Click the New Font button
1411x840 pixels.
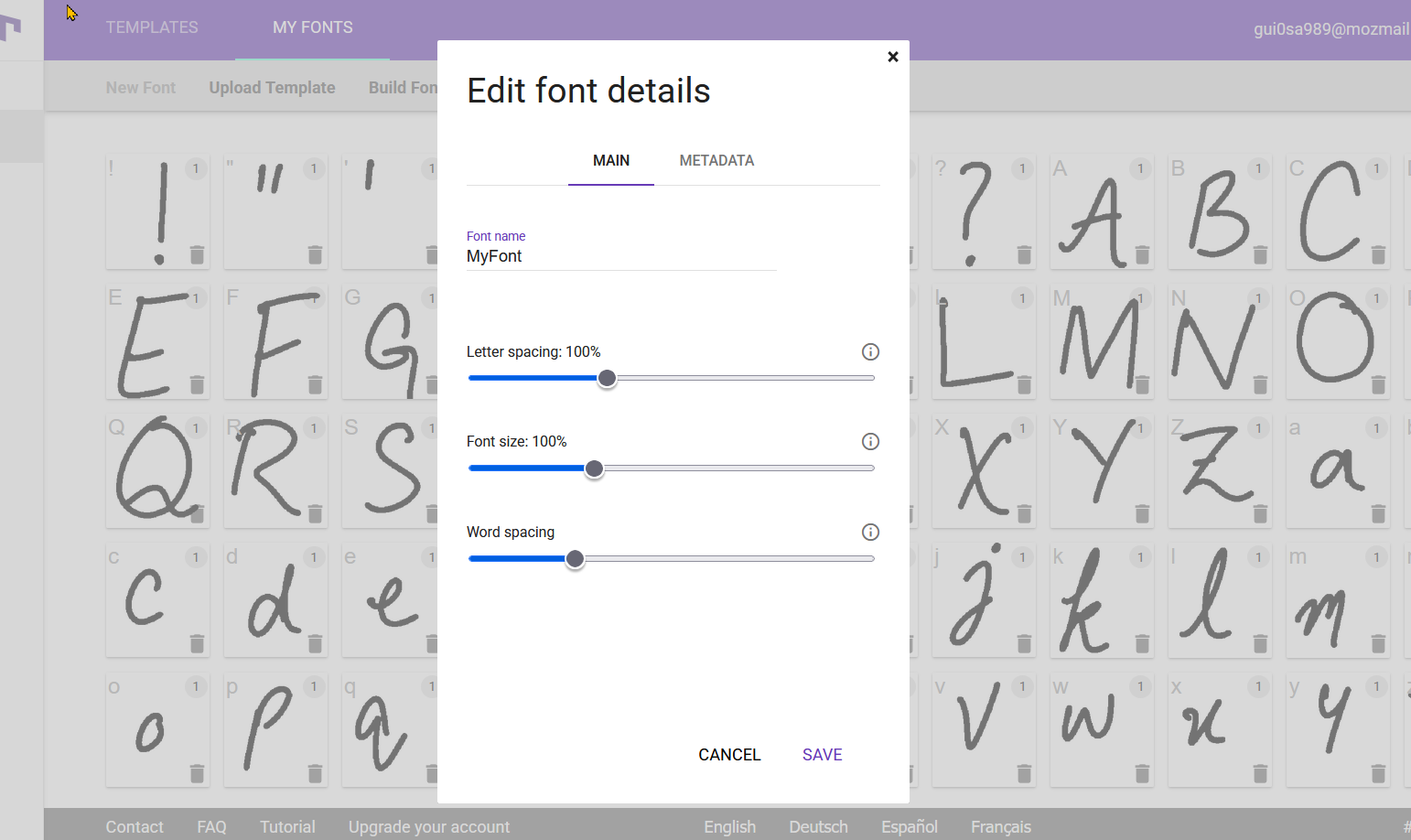(x=140, y=88)
